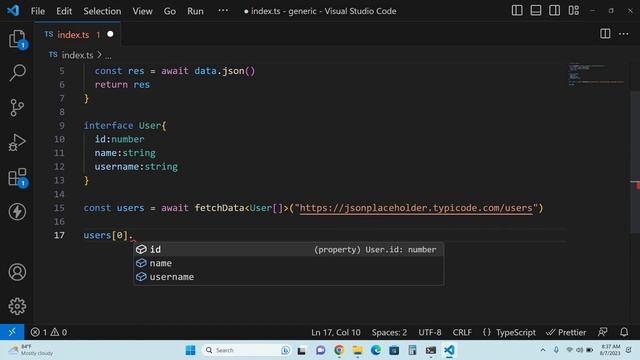The width and height of the screenshot is (640, 360).
Task: Click the feedback icon in status bar
Action: (603, 332)
